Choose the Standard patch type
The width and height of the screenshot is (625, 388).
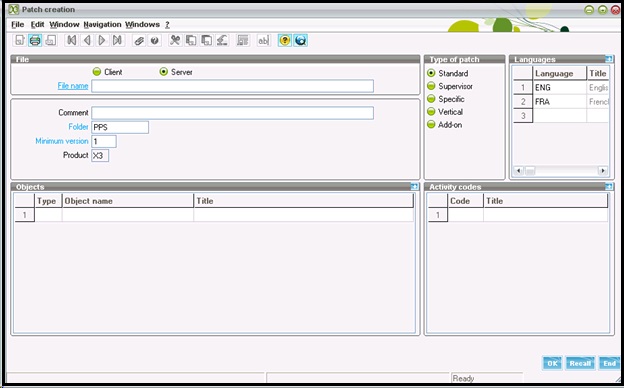(431, 73)
